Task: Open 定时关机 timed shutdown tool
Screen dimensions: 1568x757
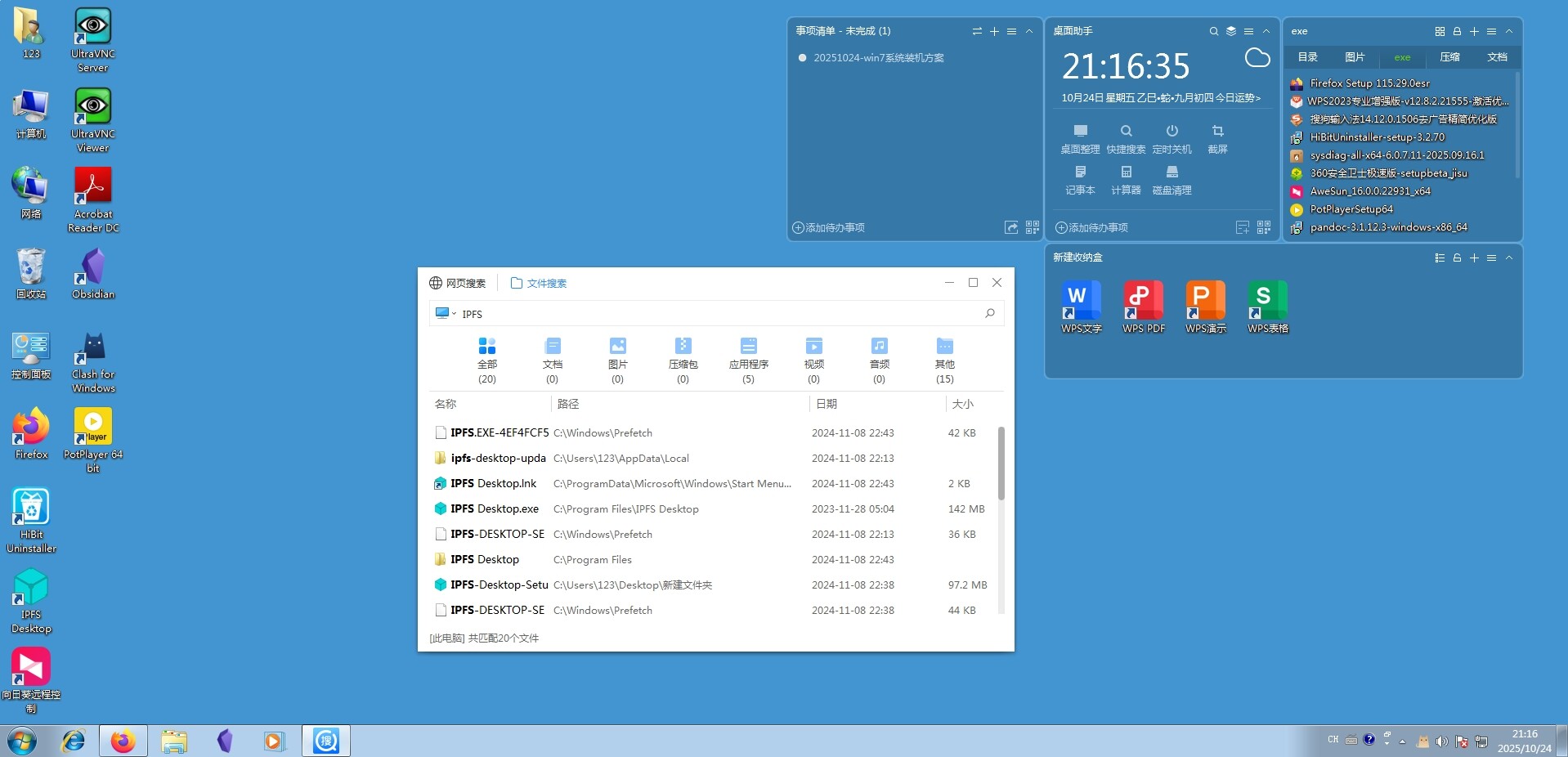Action: coord(1172,137)
